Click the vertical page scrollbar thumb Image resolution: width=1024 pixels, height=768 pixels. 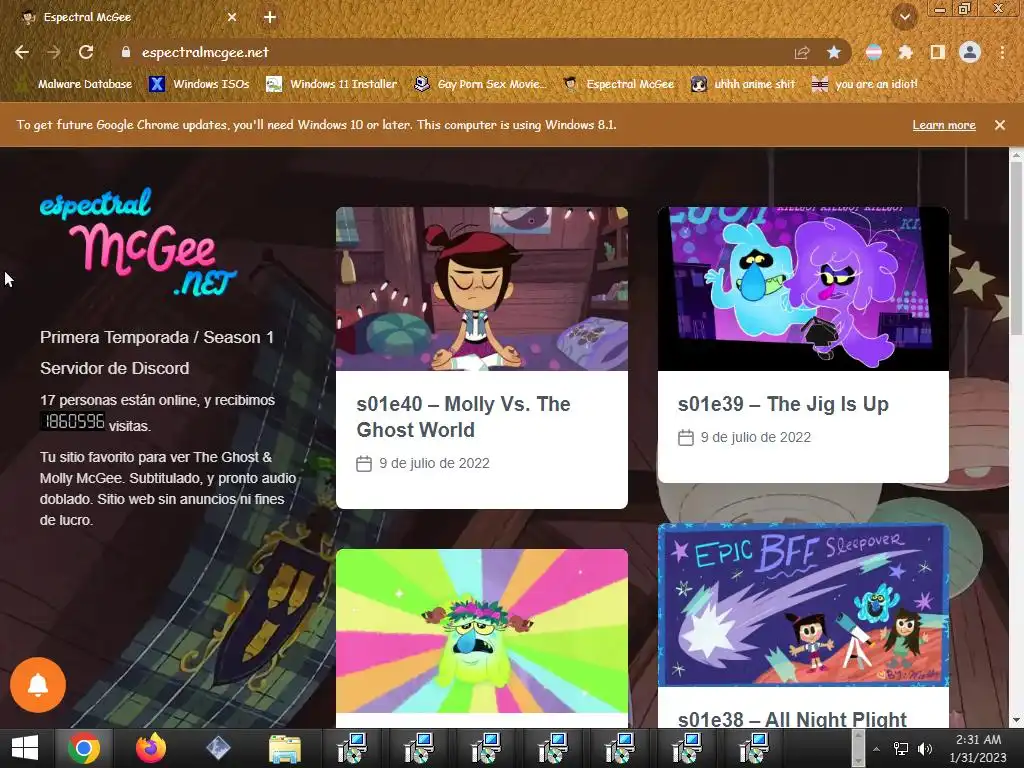coord(1016,248)
